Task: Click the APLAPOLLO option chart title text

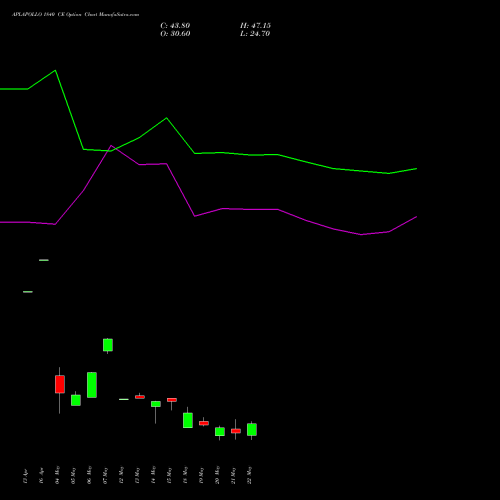Action: click(x=76, y=15)
